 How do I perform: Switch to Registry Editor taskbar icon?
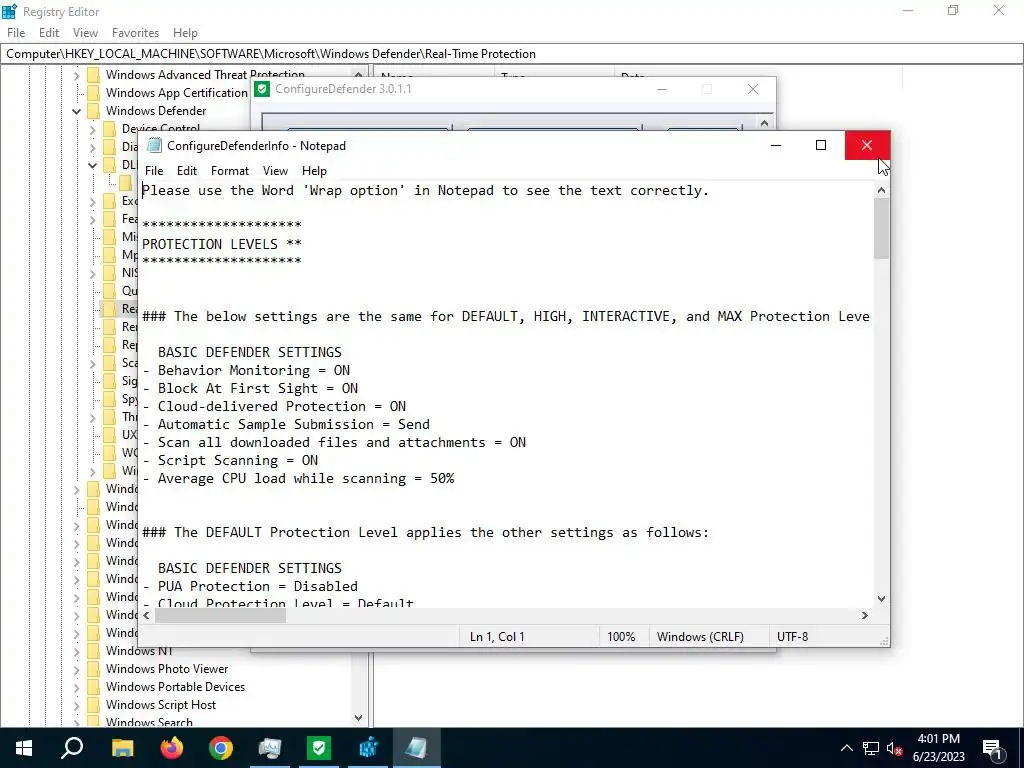click(368, 748)
